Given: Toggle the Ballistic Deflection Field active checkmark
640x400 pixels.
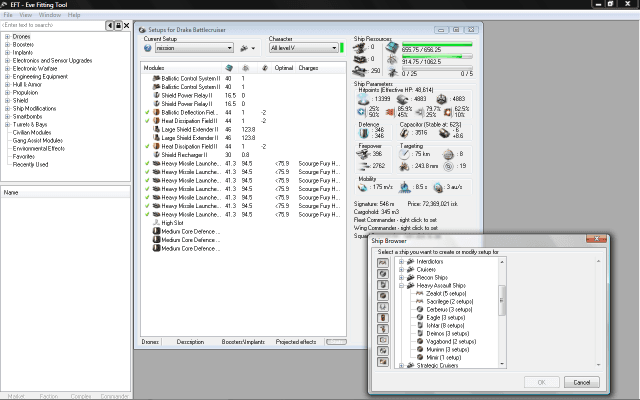Looking at the screenshot, I should [x=147, y=112].
